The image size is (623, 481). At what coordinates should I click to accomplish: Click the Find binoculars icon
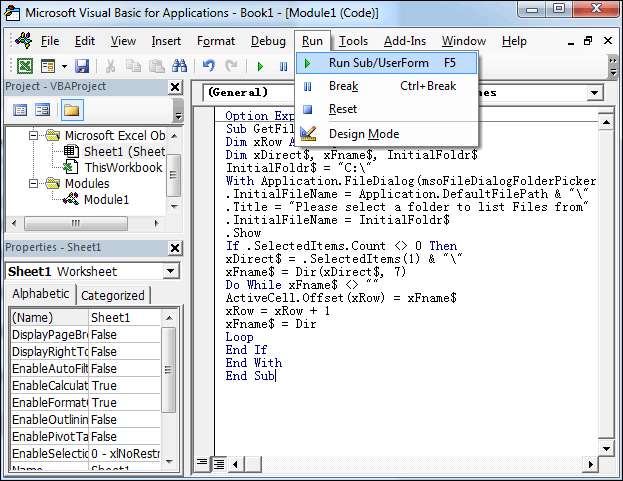[180, 66]
